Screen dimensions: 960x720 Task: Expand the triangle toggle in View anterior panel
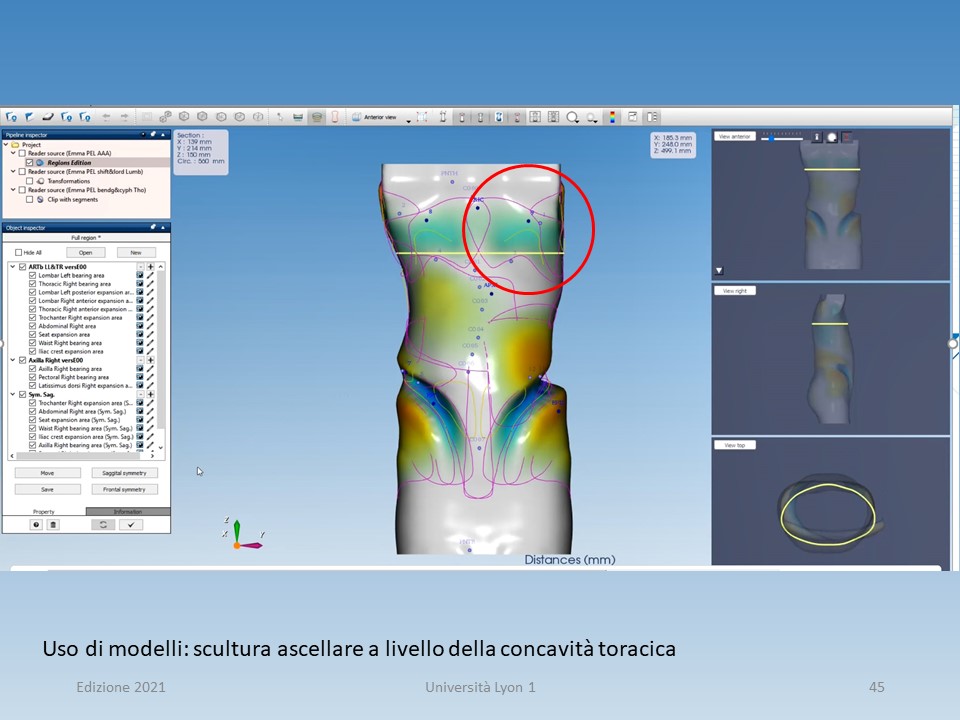tap(719, 270)
